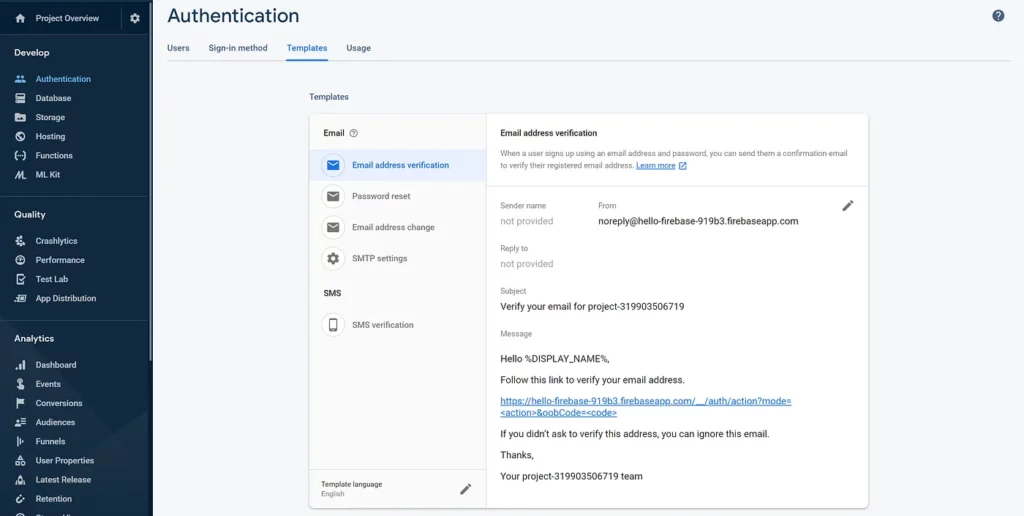
Task: Click the Quality section header
Action: (30, 215)
